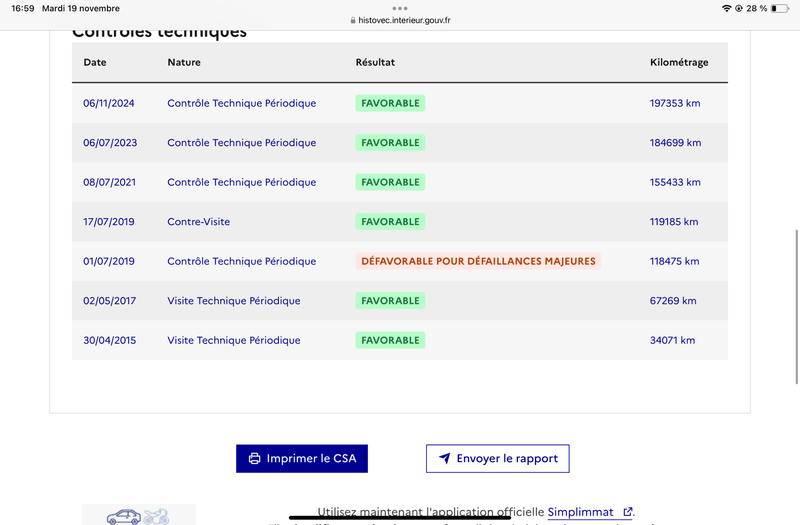
Task: Click the FAVORABLE badge in the 08/07/2021 row
Action: [x=390, y=182]
